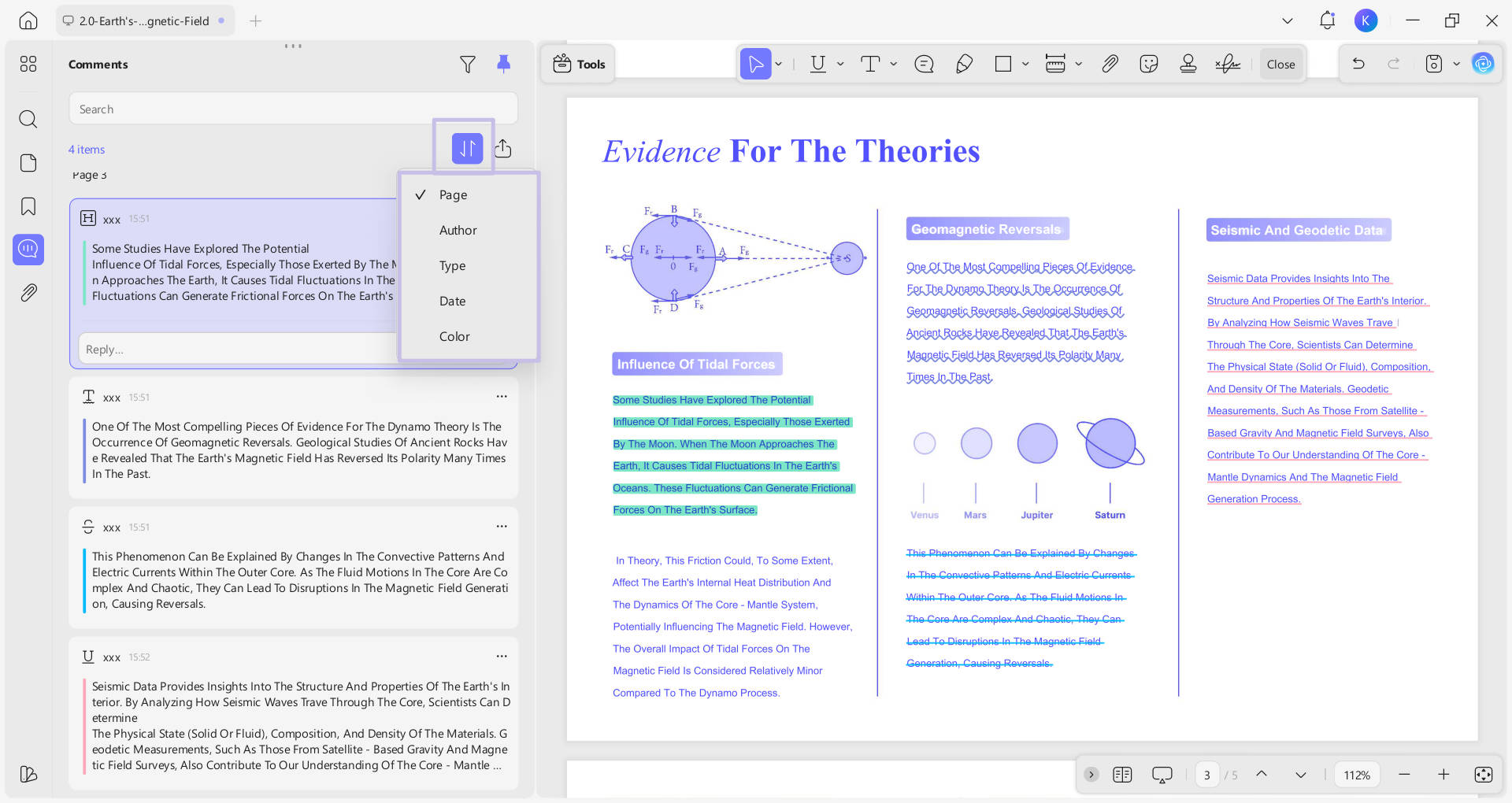Viewport: 1512px width, 803px height.
Task: Open the user account avatar K
Action: click(1366, 21)
